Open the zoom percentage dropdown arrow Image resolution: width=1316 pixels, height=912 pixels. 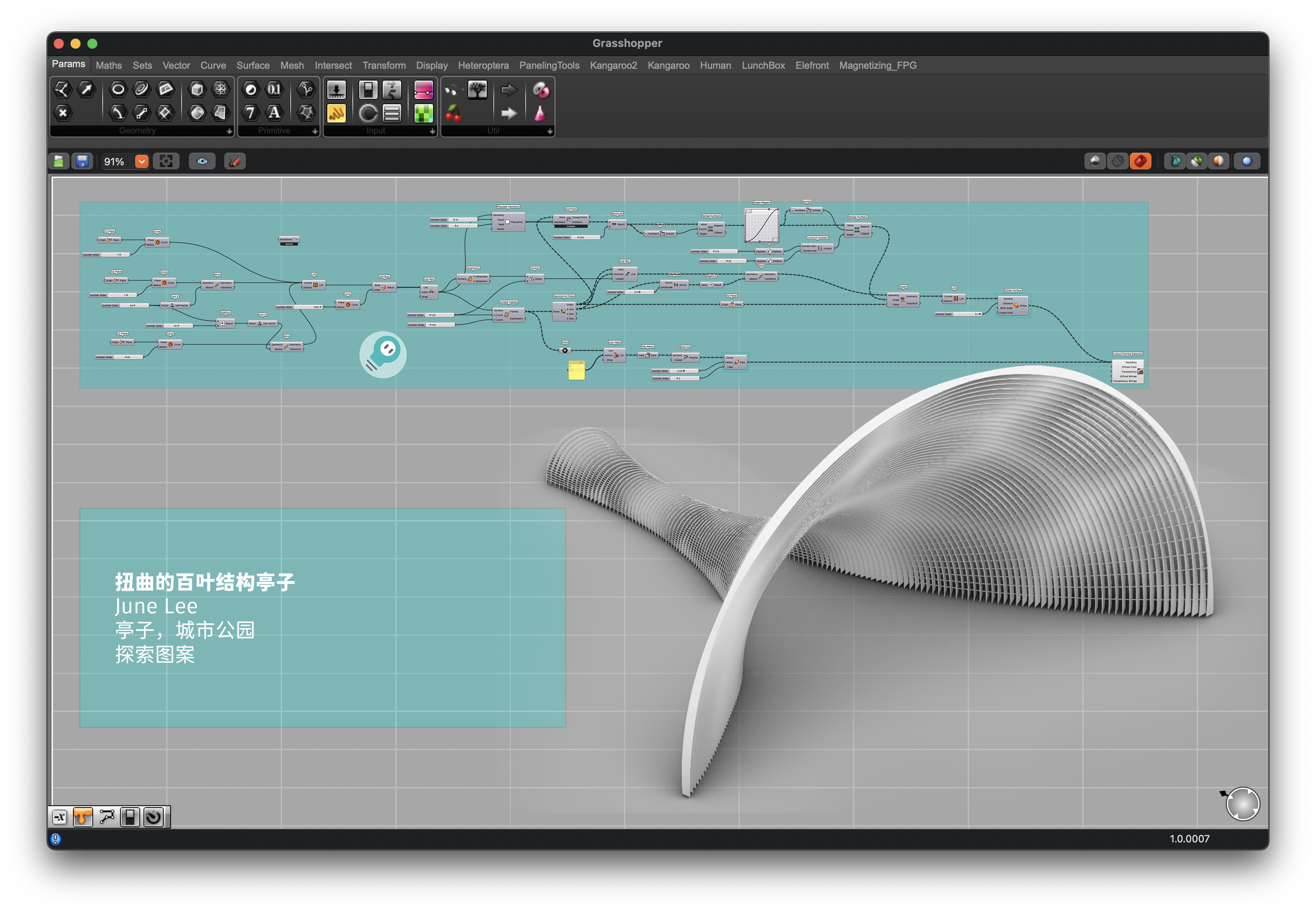141,162
